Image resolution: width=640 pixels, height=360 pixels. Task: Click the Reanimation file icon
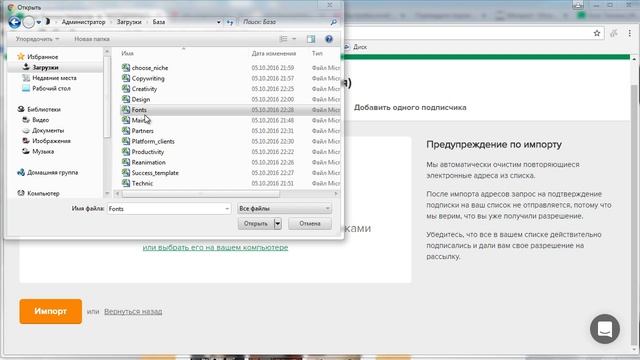[126, 162]
